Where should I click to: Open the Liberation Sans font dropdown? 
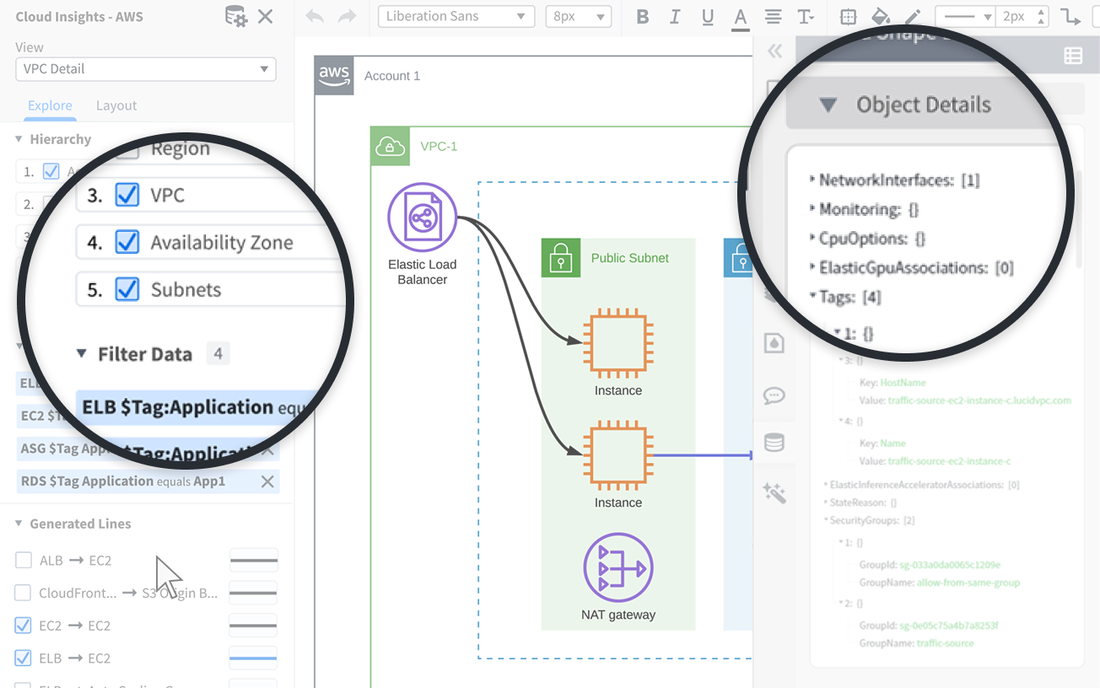[456, 16]
